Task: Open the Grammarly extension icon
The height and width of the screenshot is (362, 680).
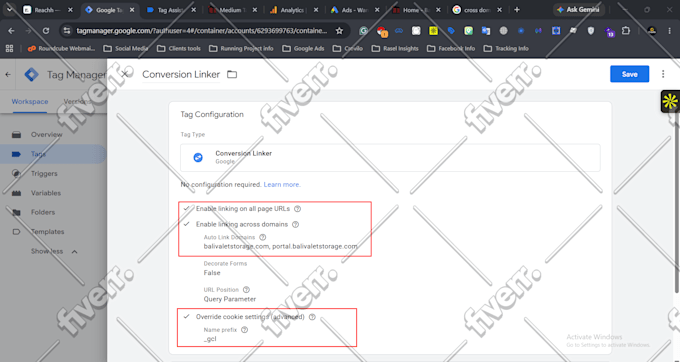Action: click(x=363, y=31)
